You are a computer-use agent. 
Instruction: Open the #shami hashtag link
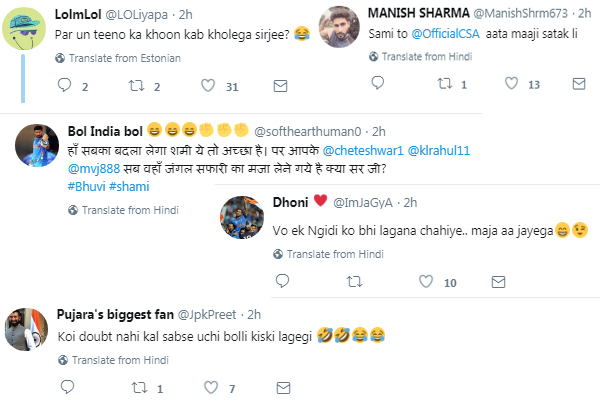point(135,186)
